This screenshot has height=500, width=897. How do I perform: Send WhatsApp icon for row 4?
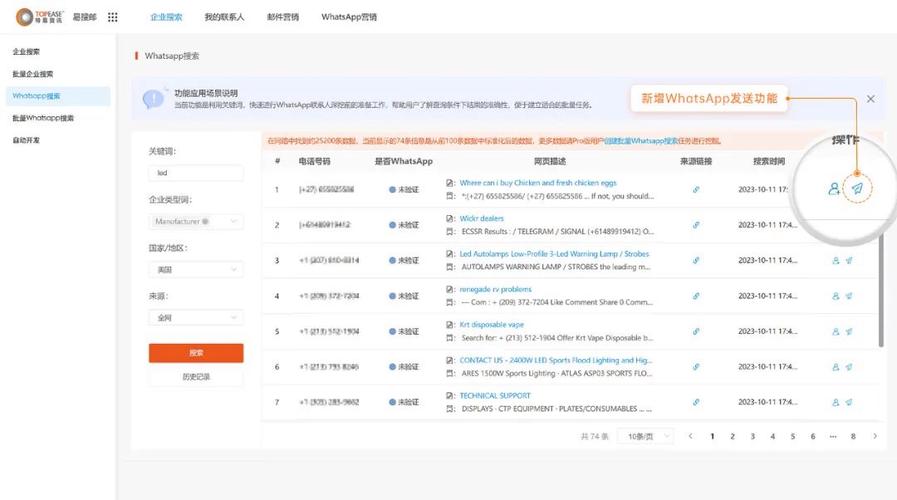[849, 296]
